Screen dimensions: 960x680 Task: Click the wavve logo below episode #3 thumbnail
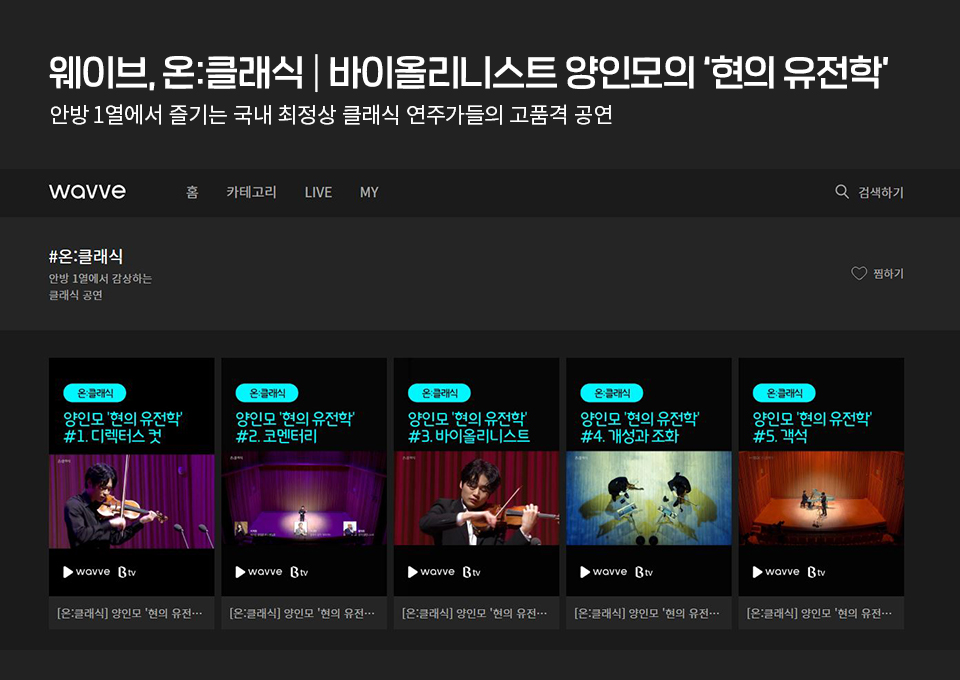(x=440, y=571)
